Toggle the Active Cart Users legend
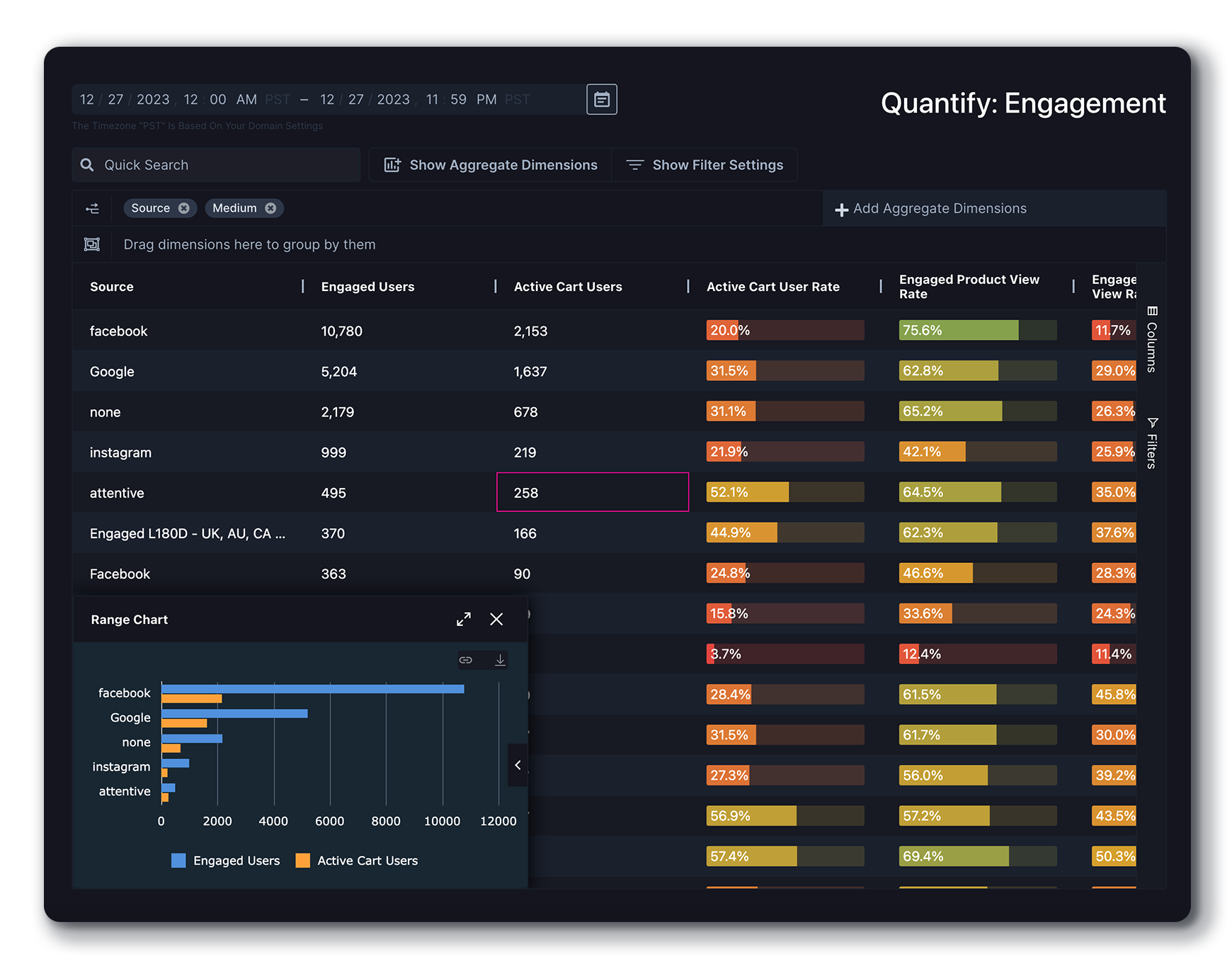 click(356, 860)
